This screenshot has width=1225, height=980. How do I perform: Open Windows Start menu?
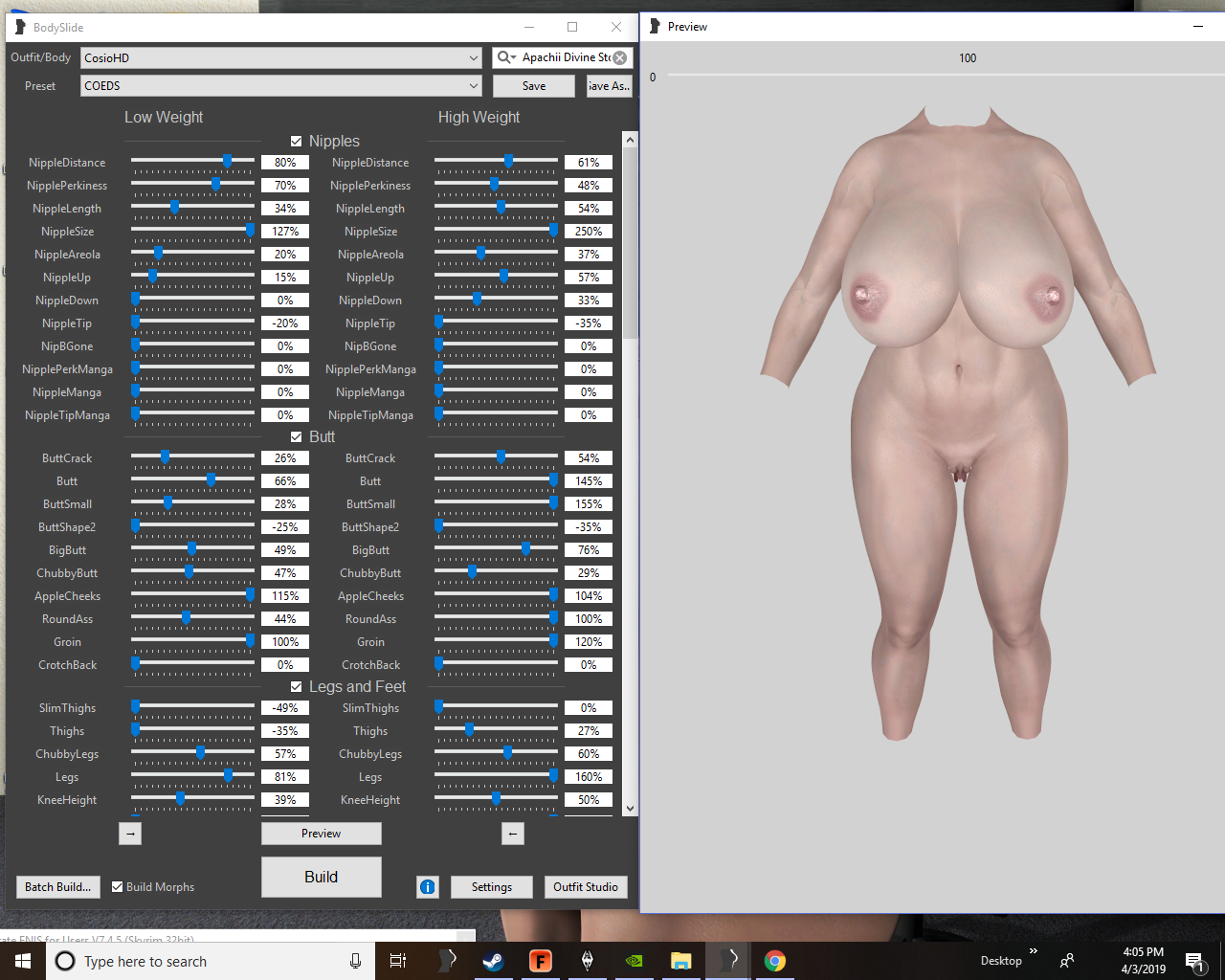click(23, 961)
